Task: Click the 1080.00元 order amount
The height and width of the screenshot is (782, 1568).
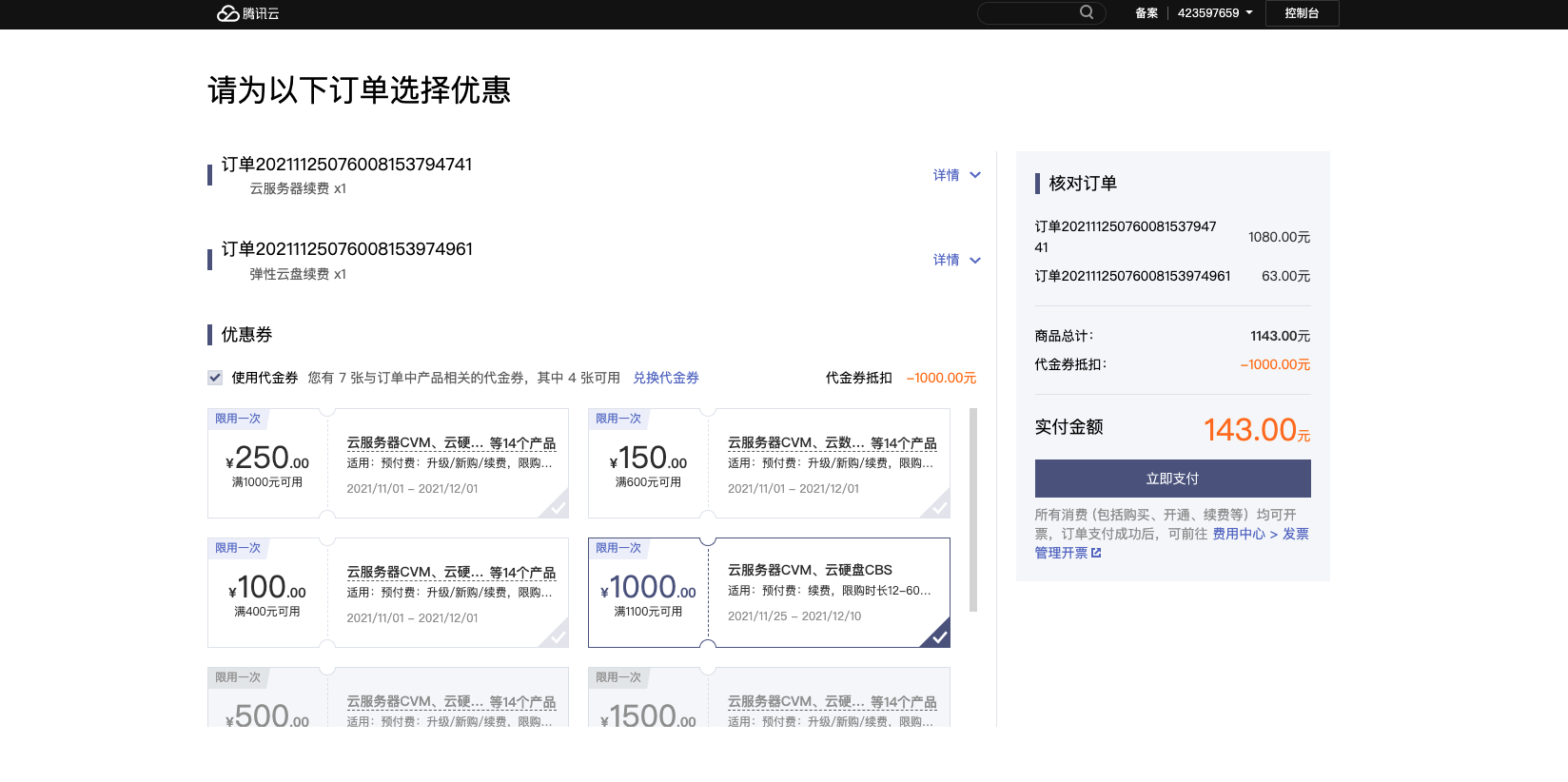Action: tap(1279, 237)
